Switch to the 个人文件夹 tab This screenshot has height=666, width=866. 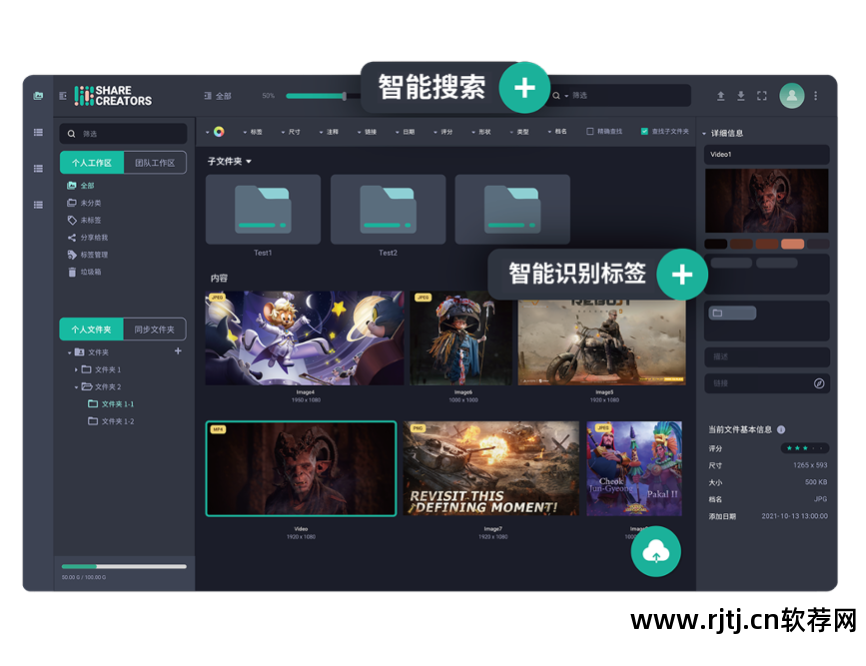[x=91, y=329]
